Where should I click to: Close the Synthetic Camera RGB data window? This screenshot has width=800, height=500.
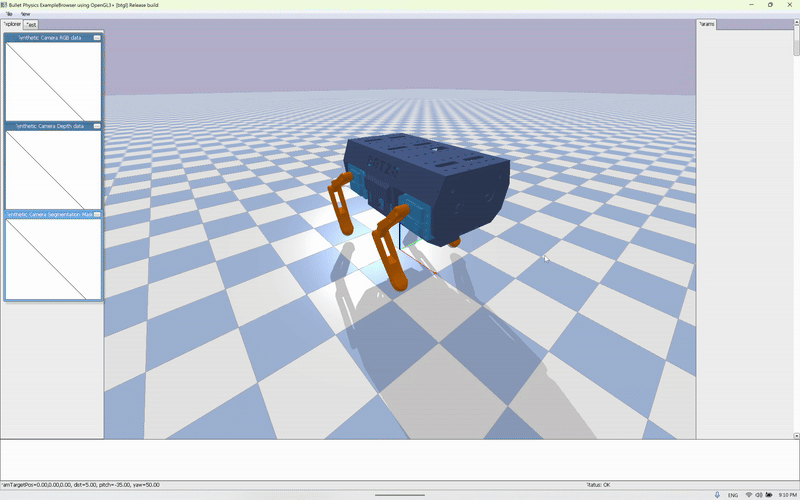(x=97, y=38)
